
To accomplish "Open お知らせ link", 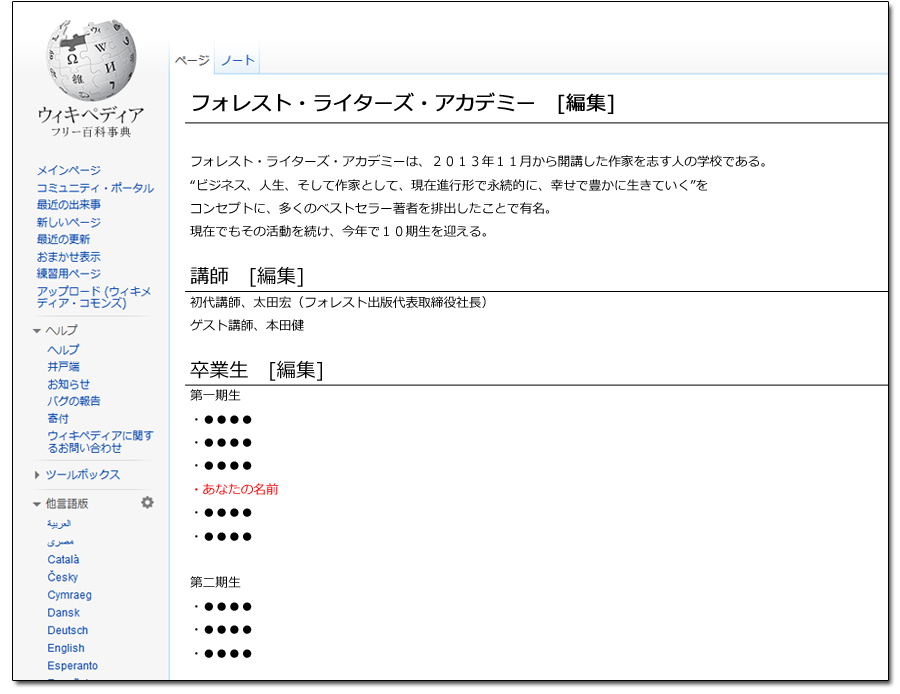I will [x=68, y=384].
